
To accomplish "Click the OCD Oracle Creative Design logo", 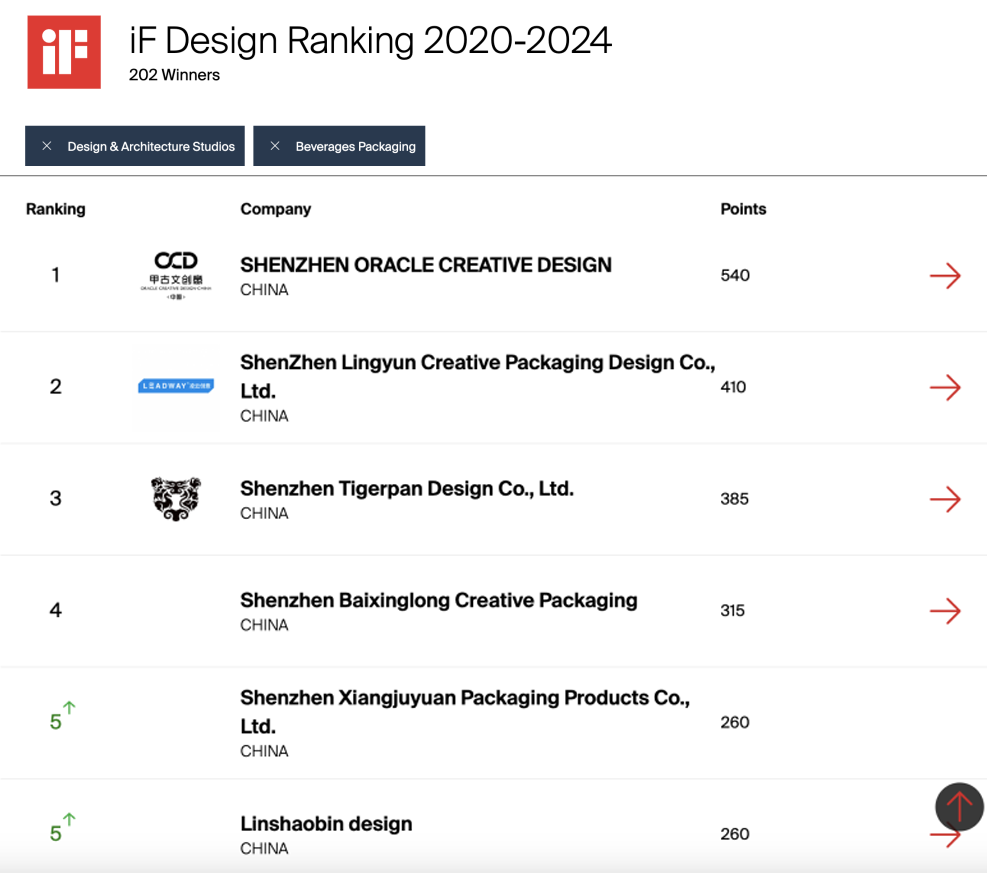I will click(x=176, y=276).
